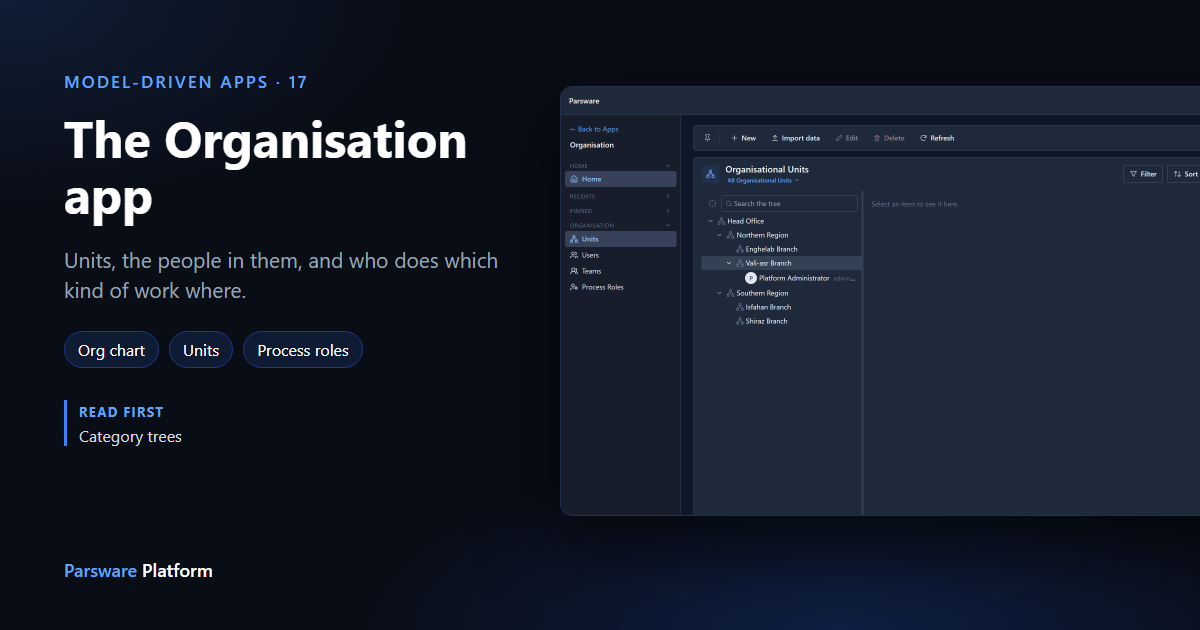The image size is (1200, 630).
Task: Click the New button with plus icon
Action: [x=743, y=138]
